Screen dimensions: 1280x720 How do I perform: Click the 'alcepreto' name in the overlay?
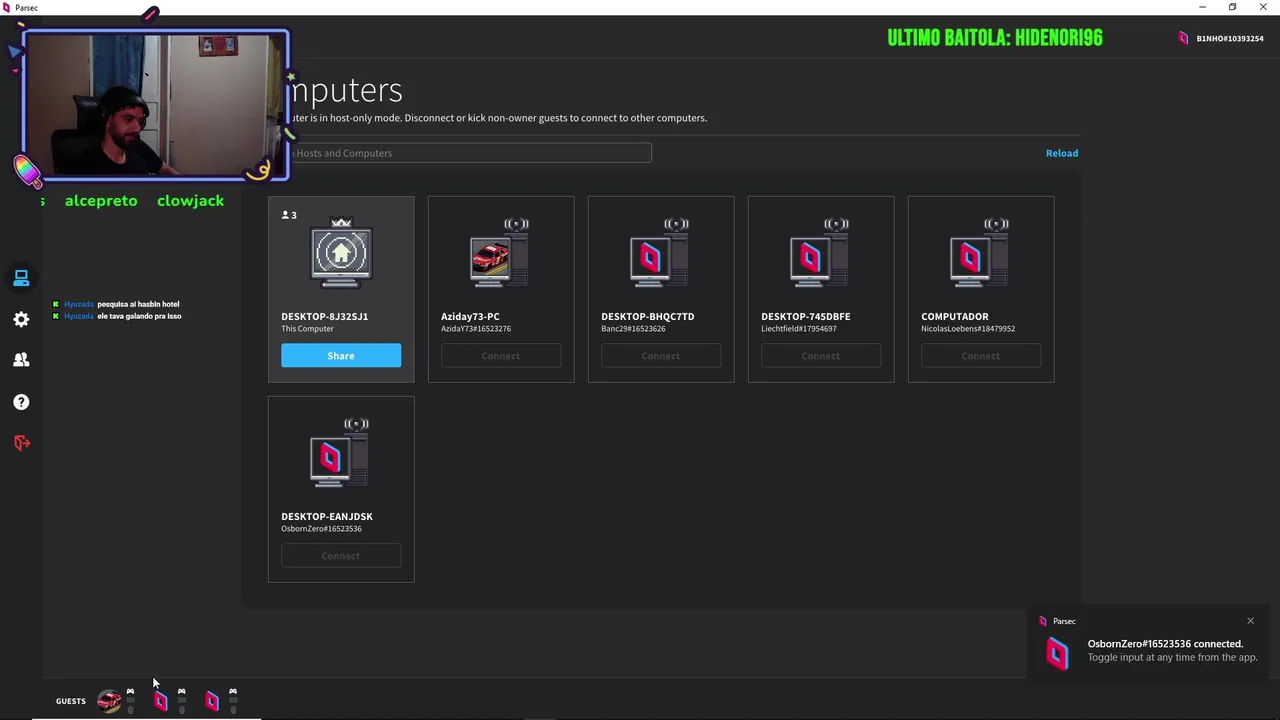[101, 201]
